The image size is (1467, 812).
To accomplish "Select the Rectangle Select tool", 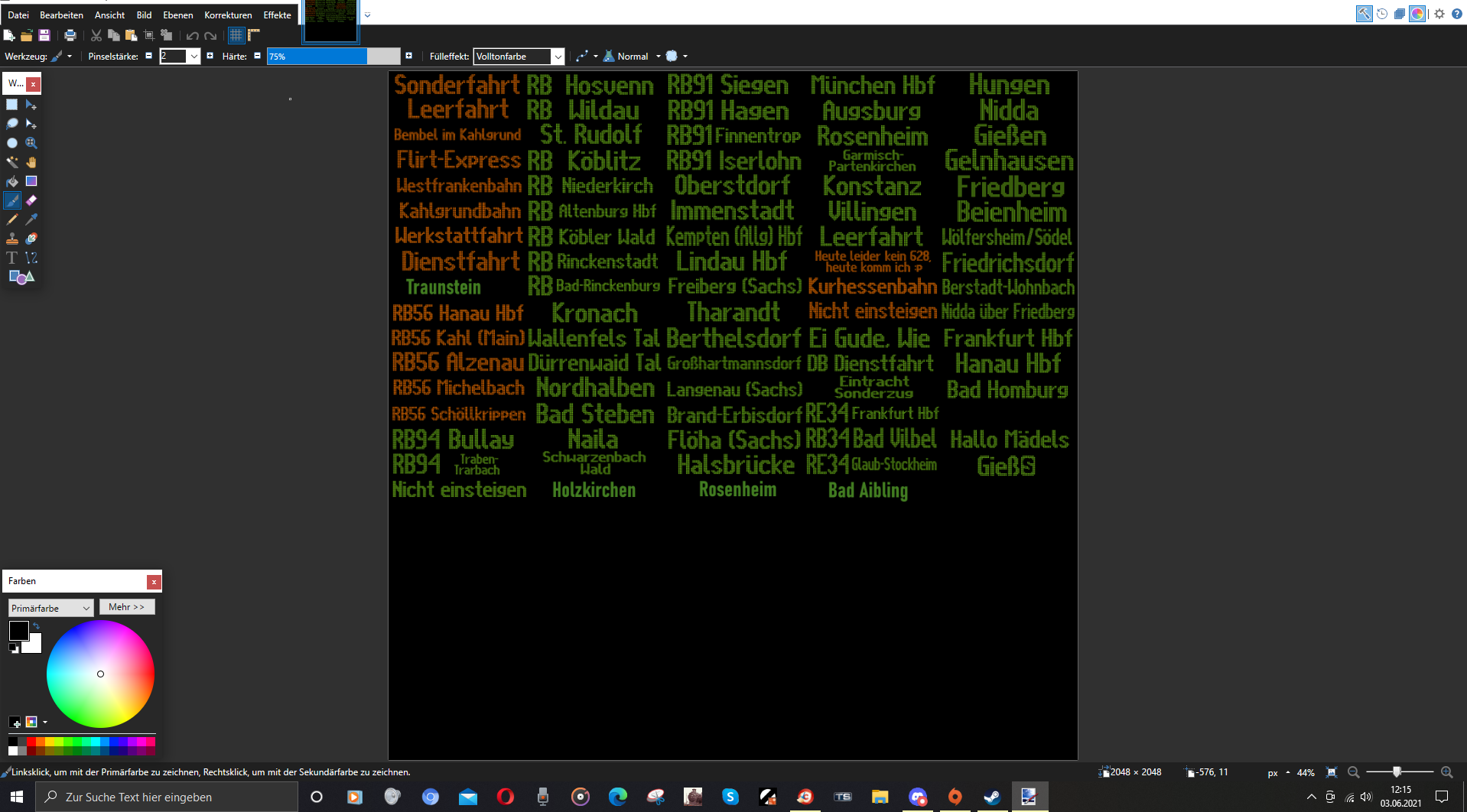I will click(x=12, y=105).
